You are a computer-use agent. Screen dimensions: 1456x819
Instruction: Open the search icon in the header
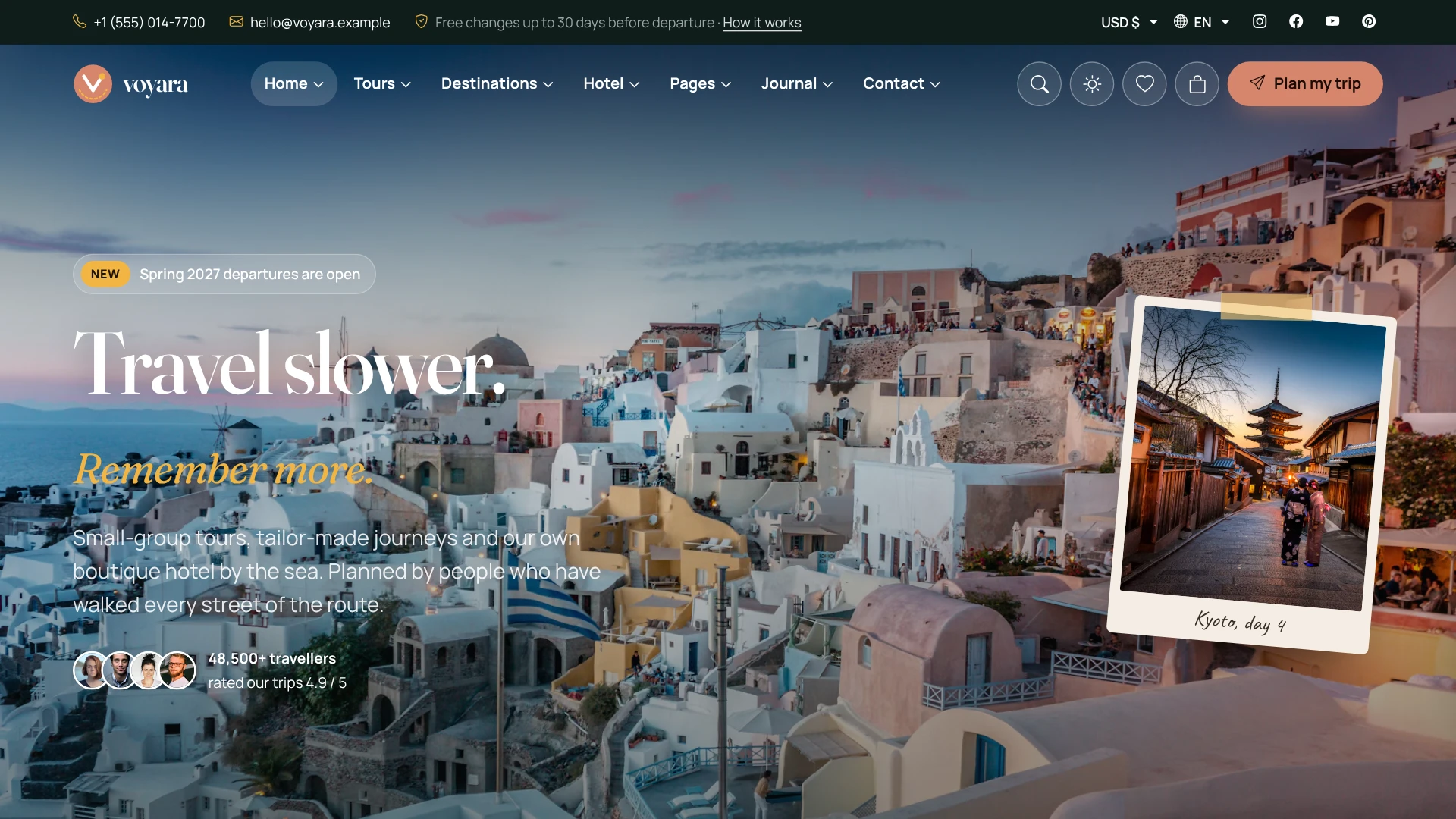(1039, 83)
